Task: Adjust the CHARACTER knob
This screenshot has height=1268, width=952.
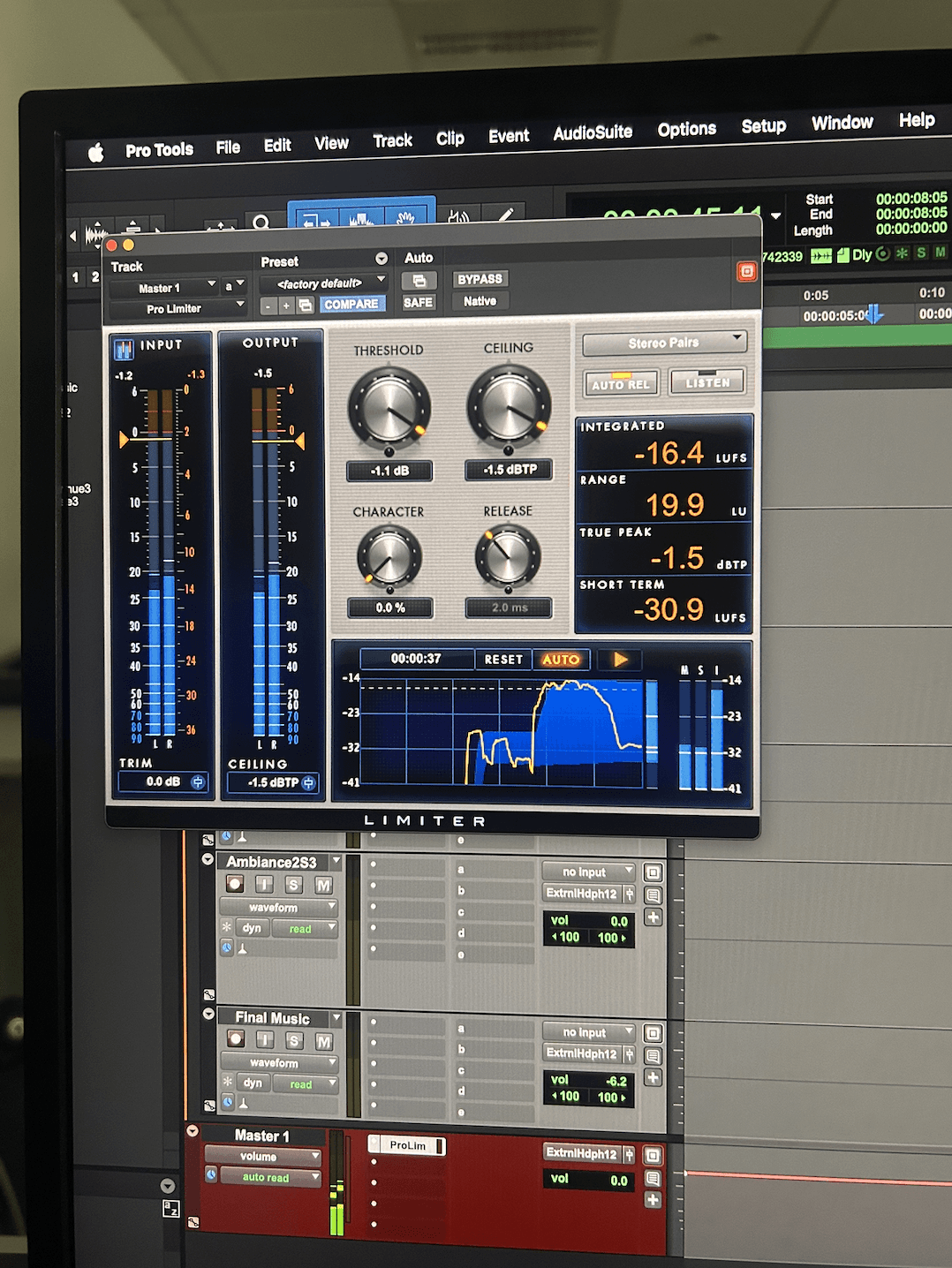Action: tap(389, 558)
